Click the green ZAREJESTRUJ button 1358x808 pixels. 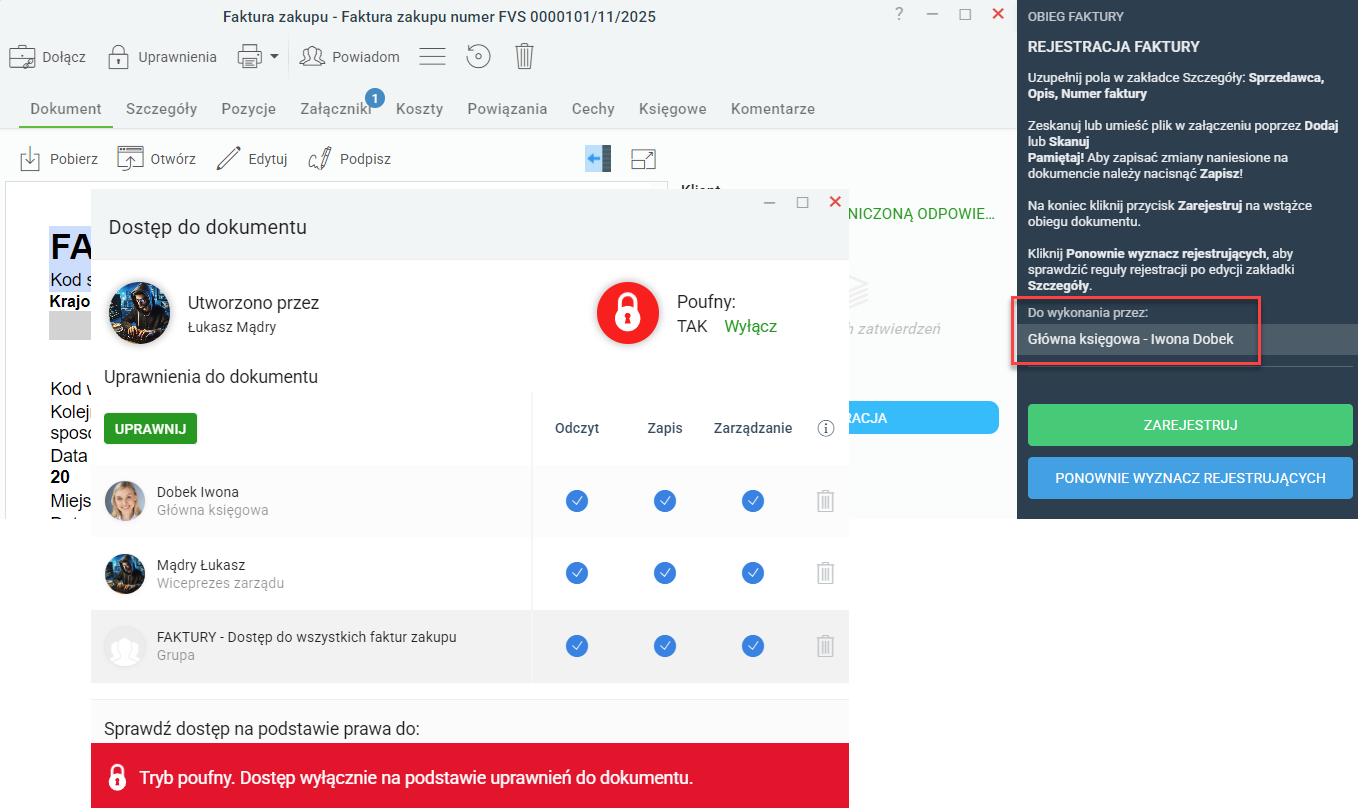(1190, 425)
